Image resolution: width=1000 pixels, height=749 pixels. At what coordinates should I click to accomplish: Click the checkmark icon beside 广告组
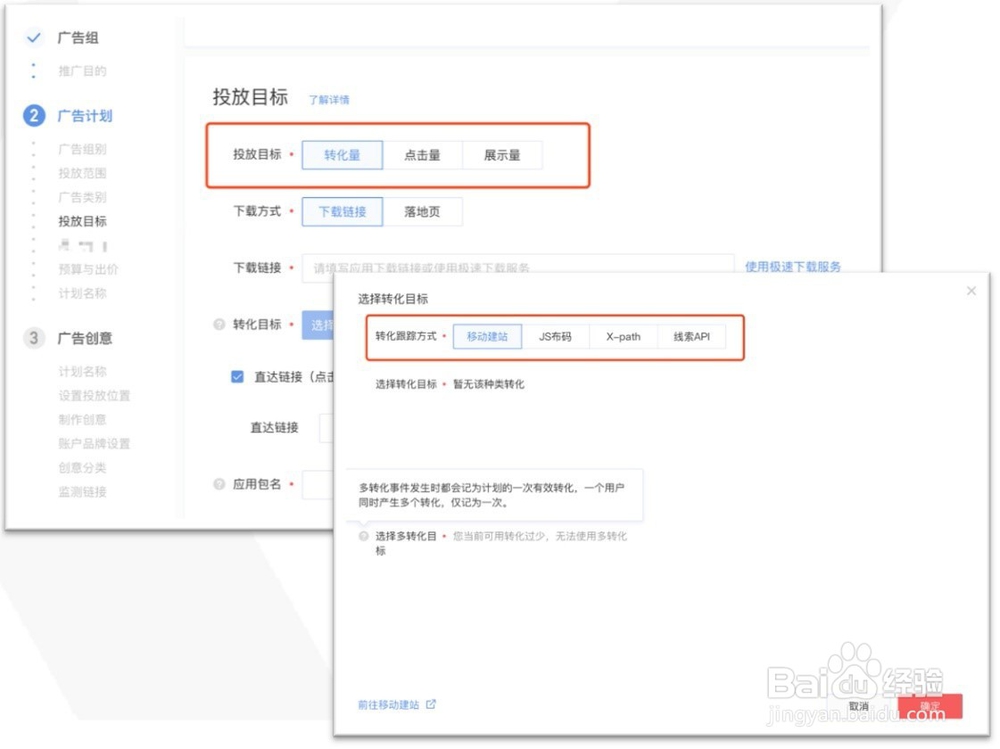[33, 37]
